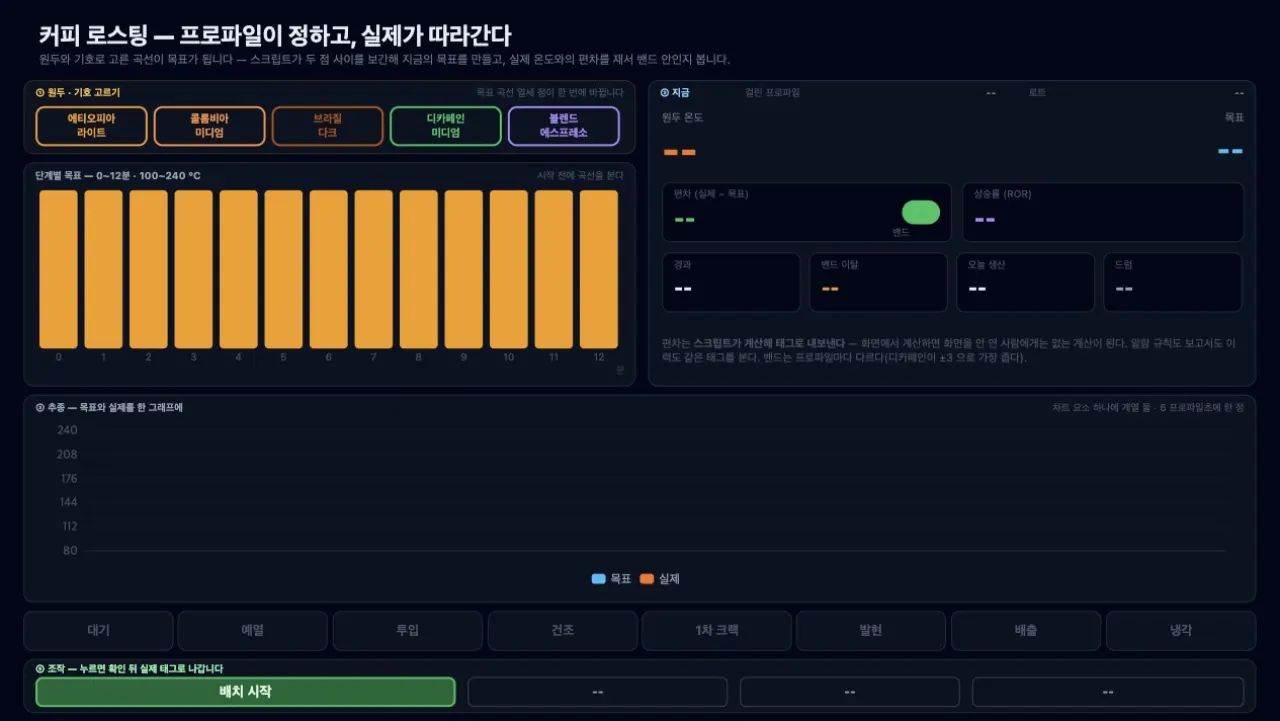
Task: Click the 걸린 프로파일 label
Action: [772, 92]
